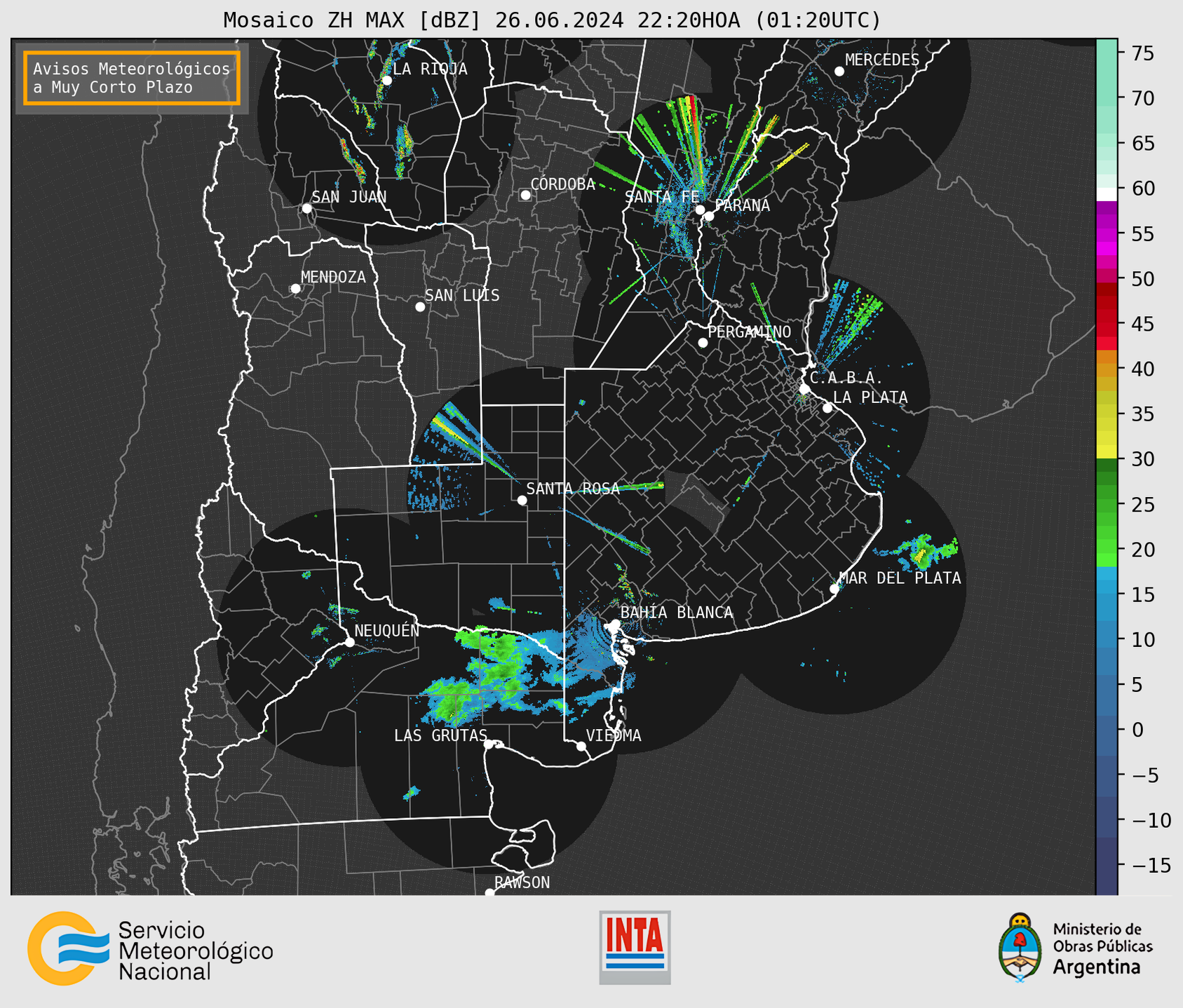The height and width of the screenshot is (1008, 1183).
Task: Click the CÓRDOBA label text
Action: (x=562, y=184)
